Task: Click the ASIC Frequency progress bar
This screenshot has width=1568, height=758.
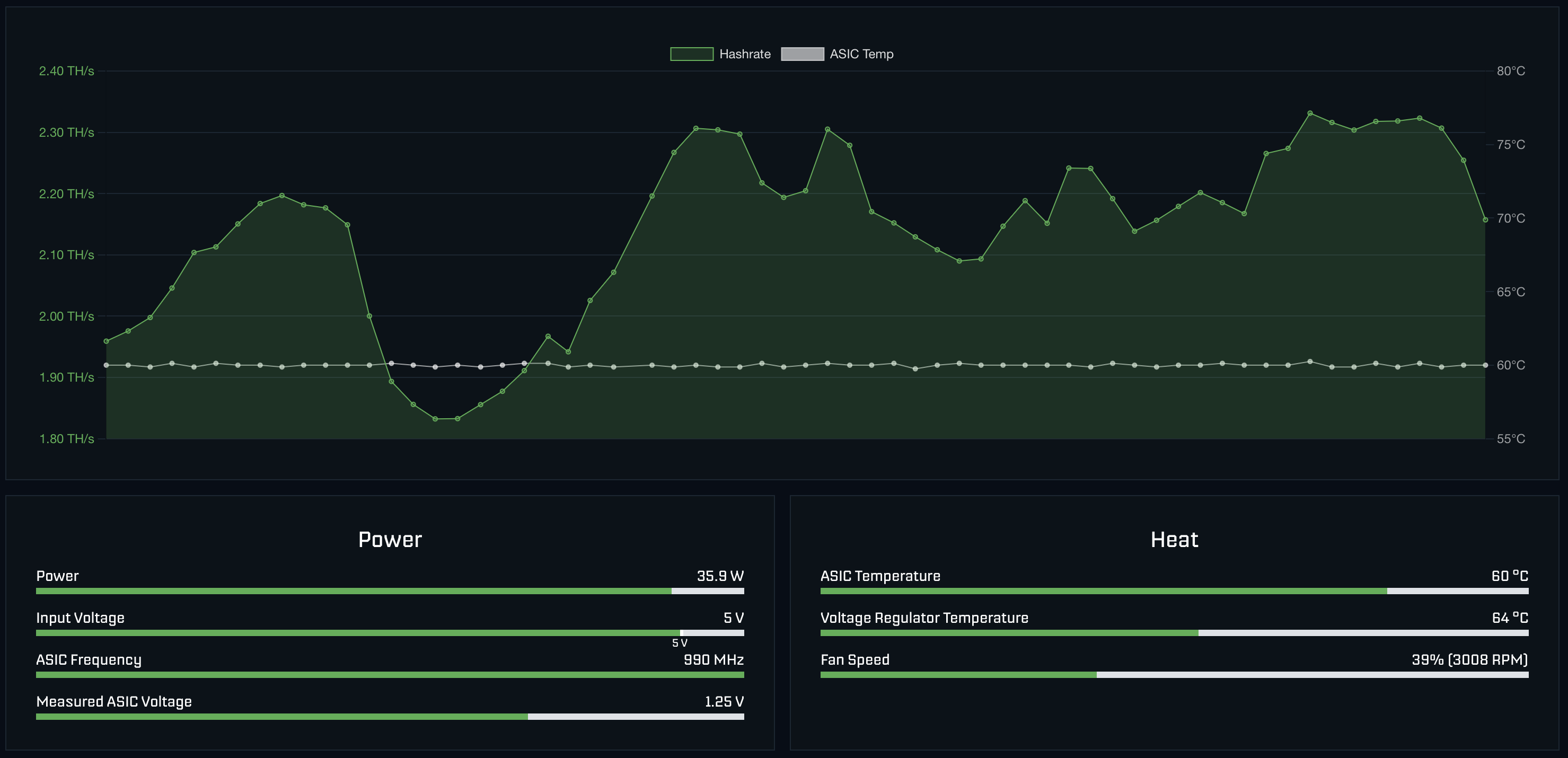Action: tap(390, 675)
